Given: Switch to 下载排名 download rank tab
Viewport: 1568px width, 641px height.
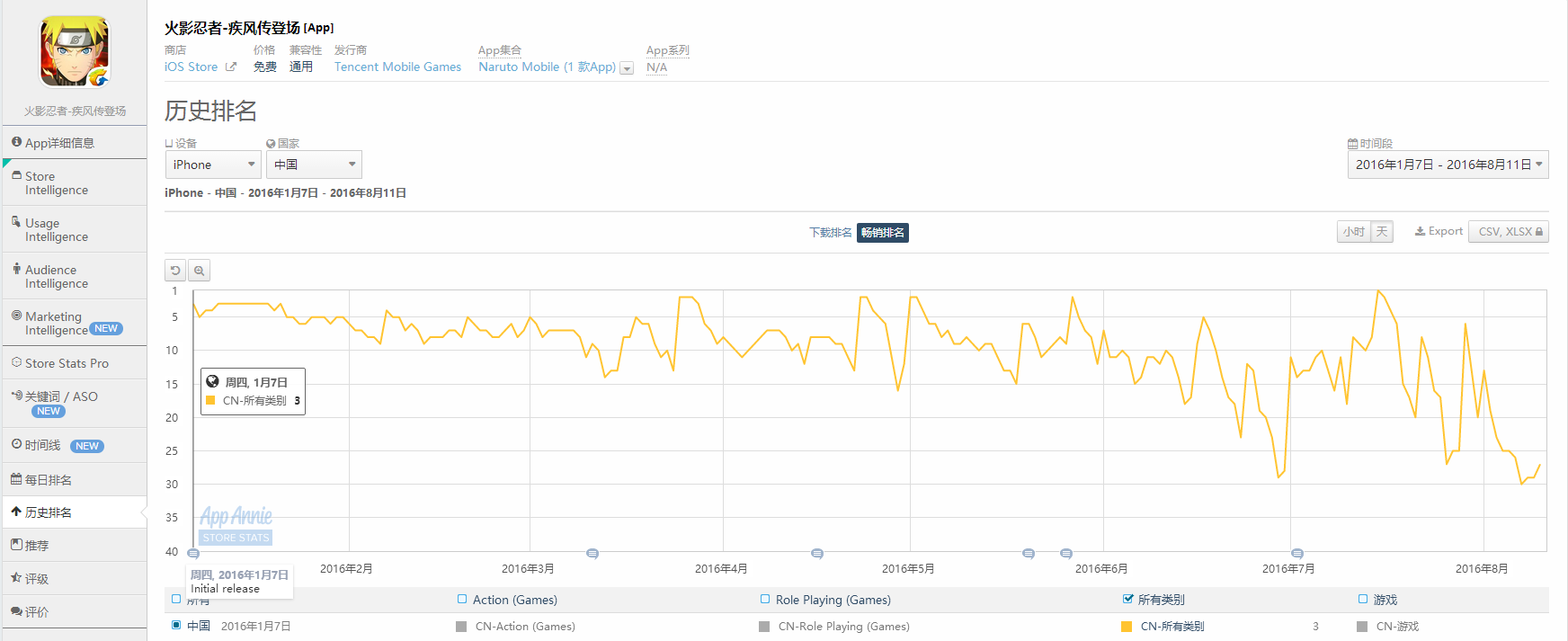Looking at the screenshot, I should pyautogui.click(x=831, y=233).
